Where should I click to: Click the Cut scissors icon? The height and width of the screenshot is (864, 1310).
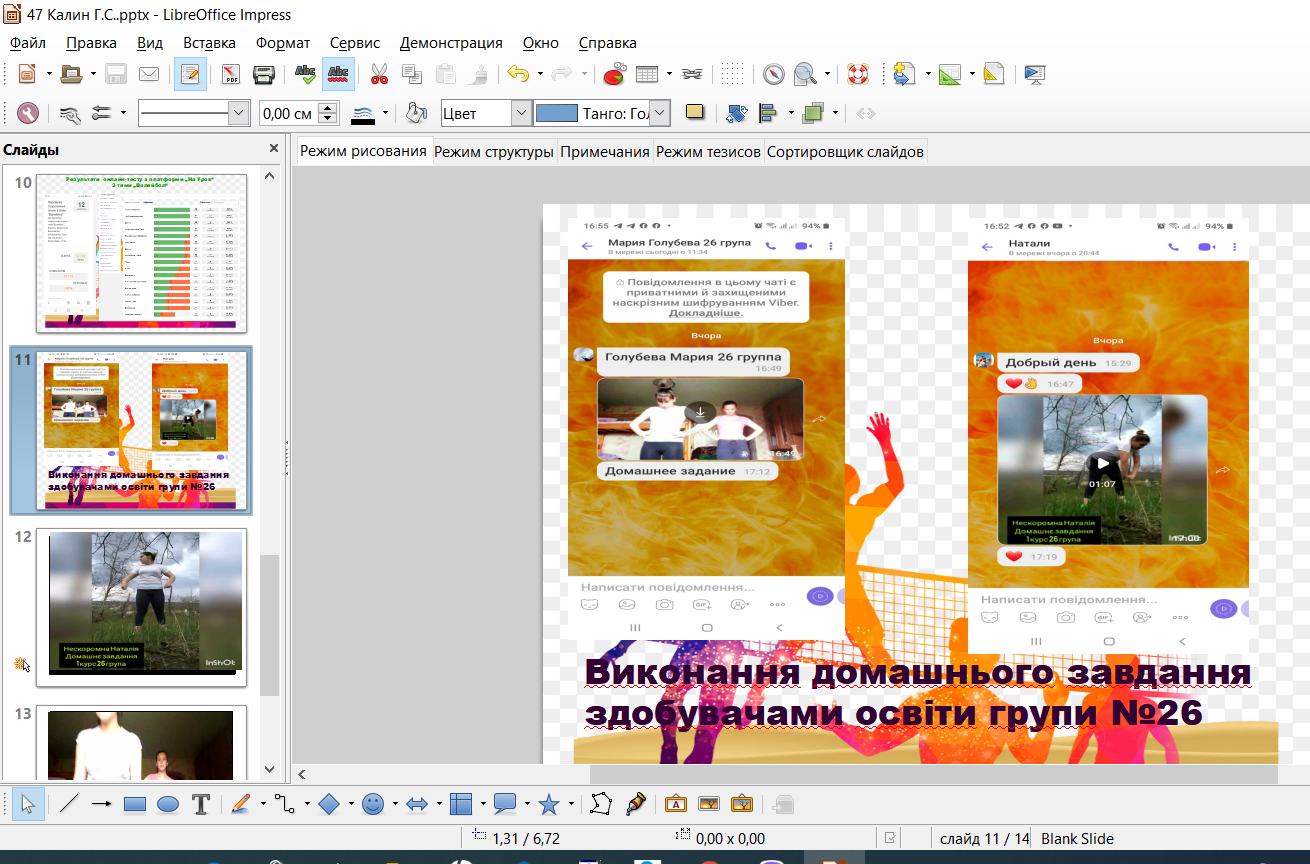point(379,74)
